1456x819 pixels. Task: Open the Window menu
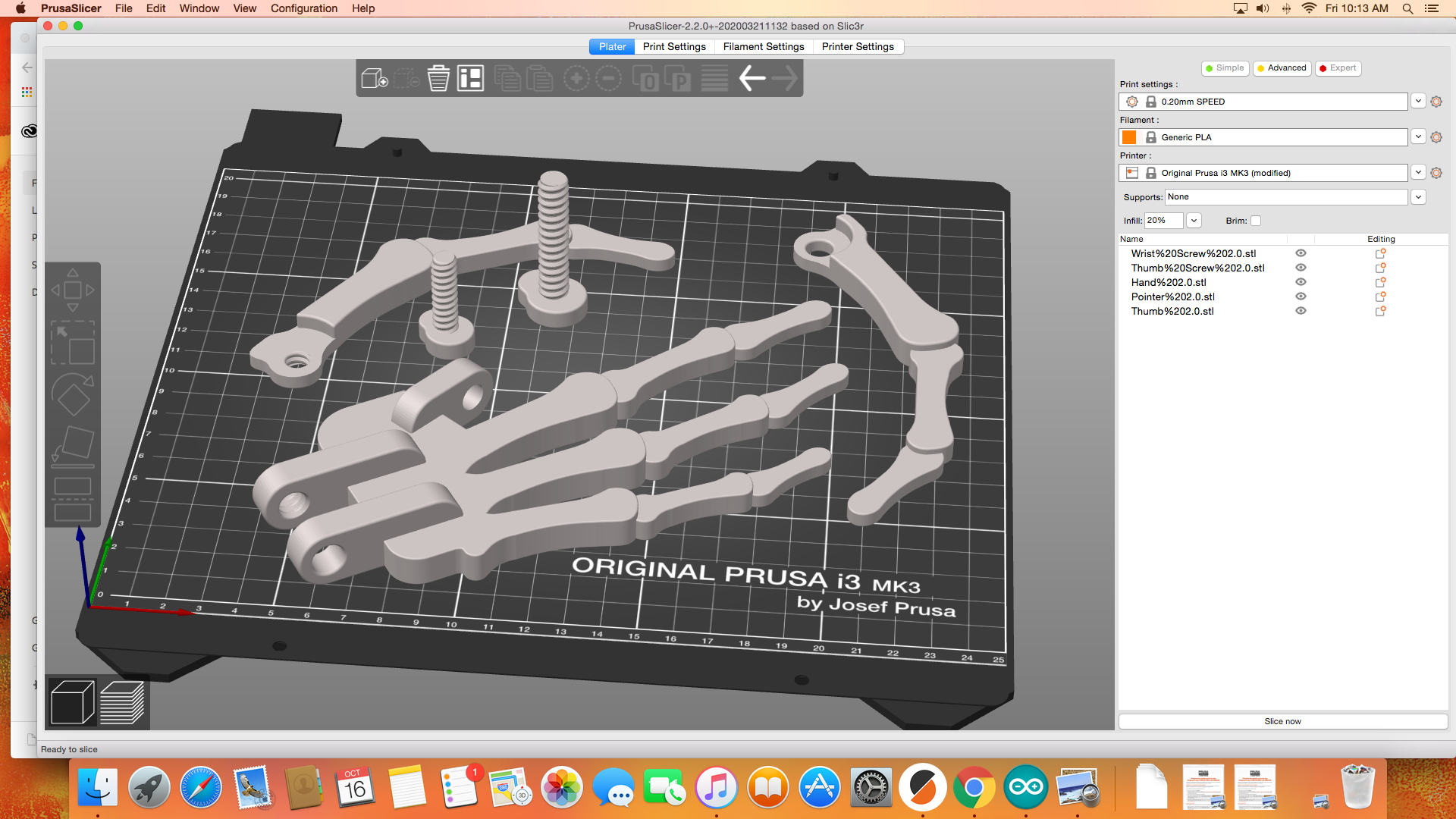[x=199, y=8]
